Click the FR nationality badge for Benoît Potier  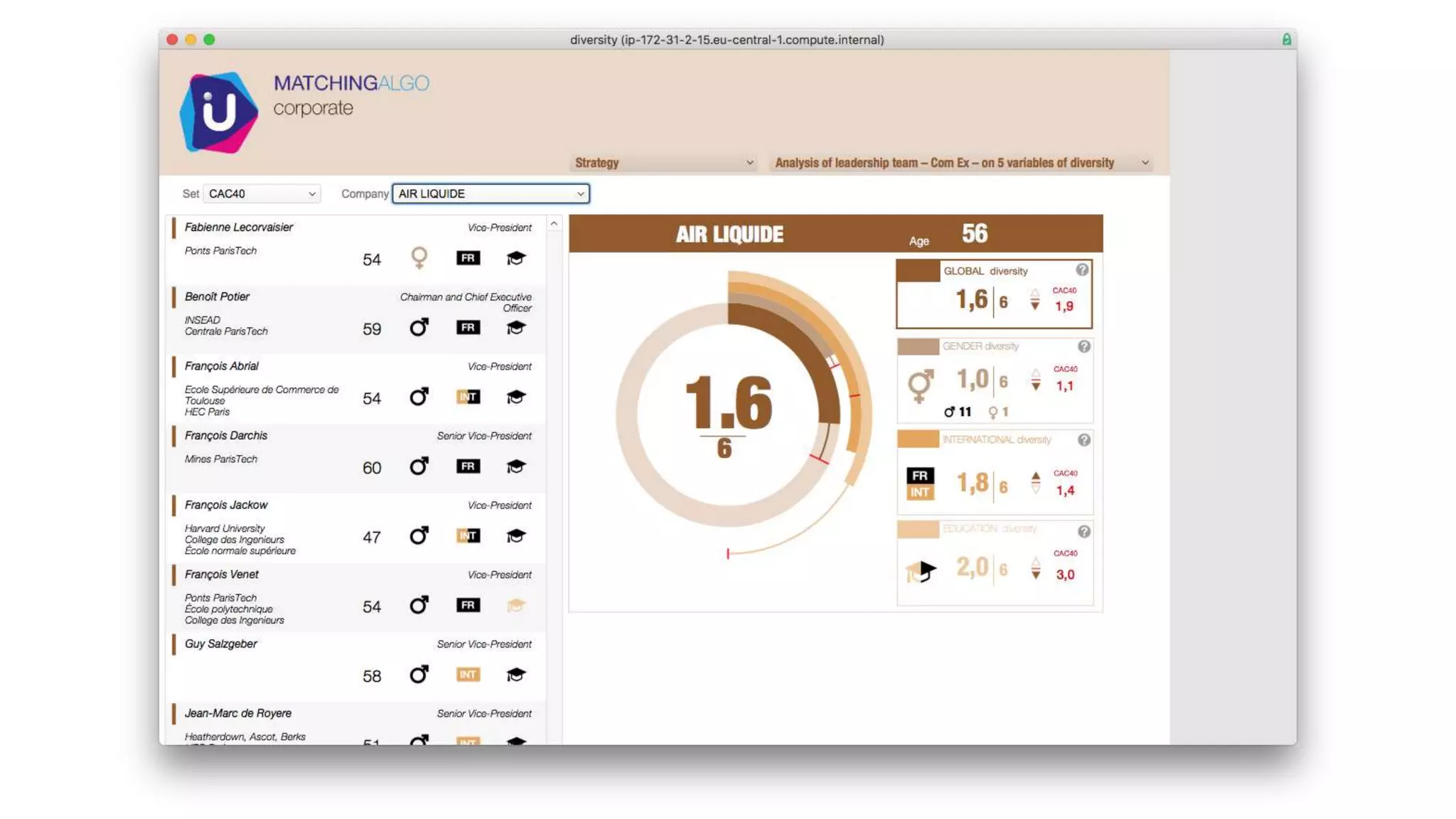point(468,328)
